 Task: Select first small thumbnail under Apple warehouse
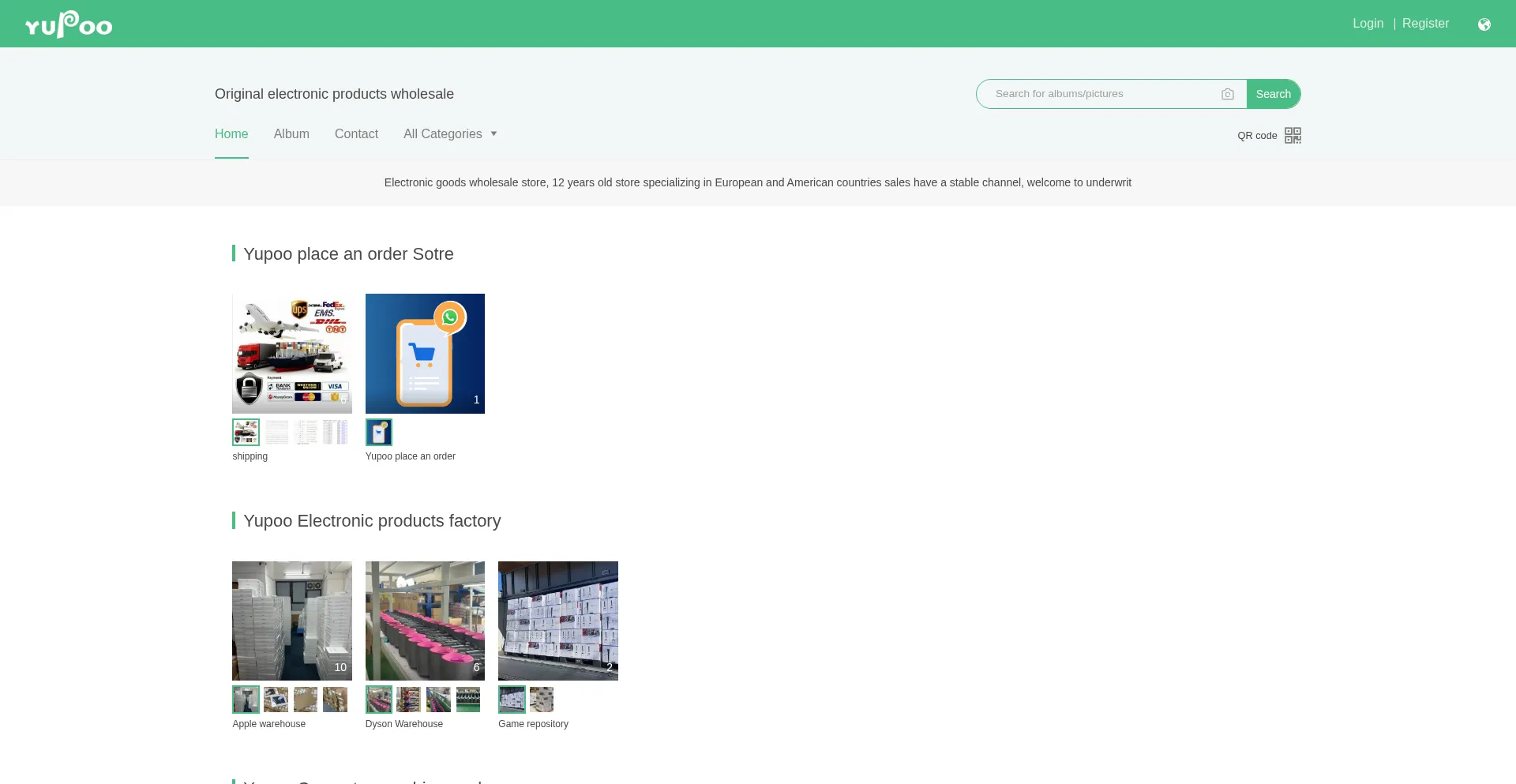(x=246, y=700)
